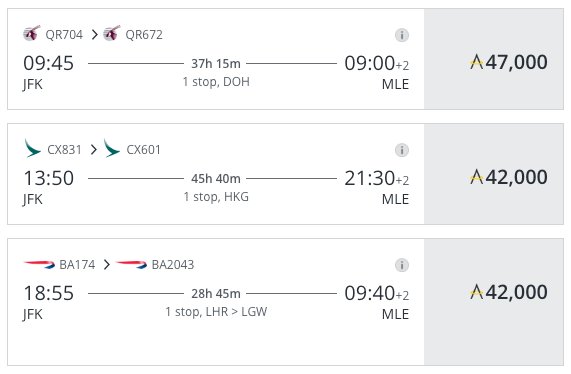Click the chevron between CX831 and CX601
Screen dimensions: 571x374
click(94, 150)
